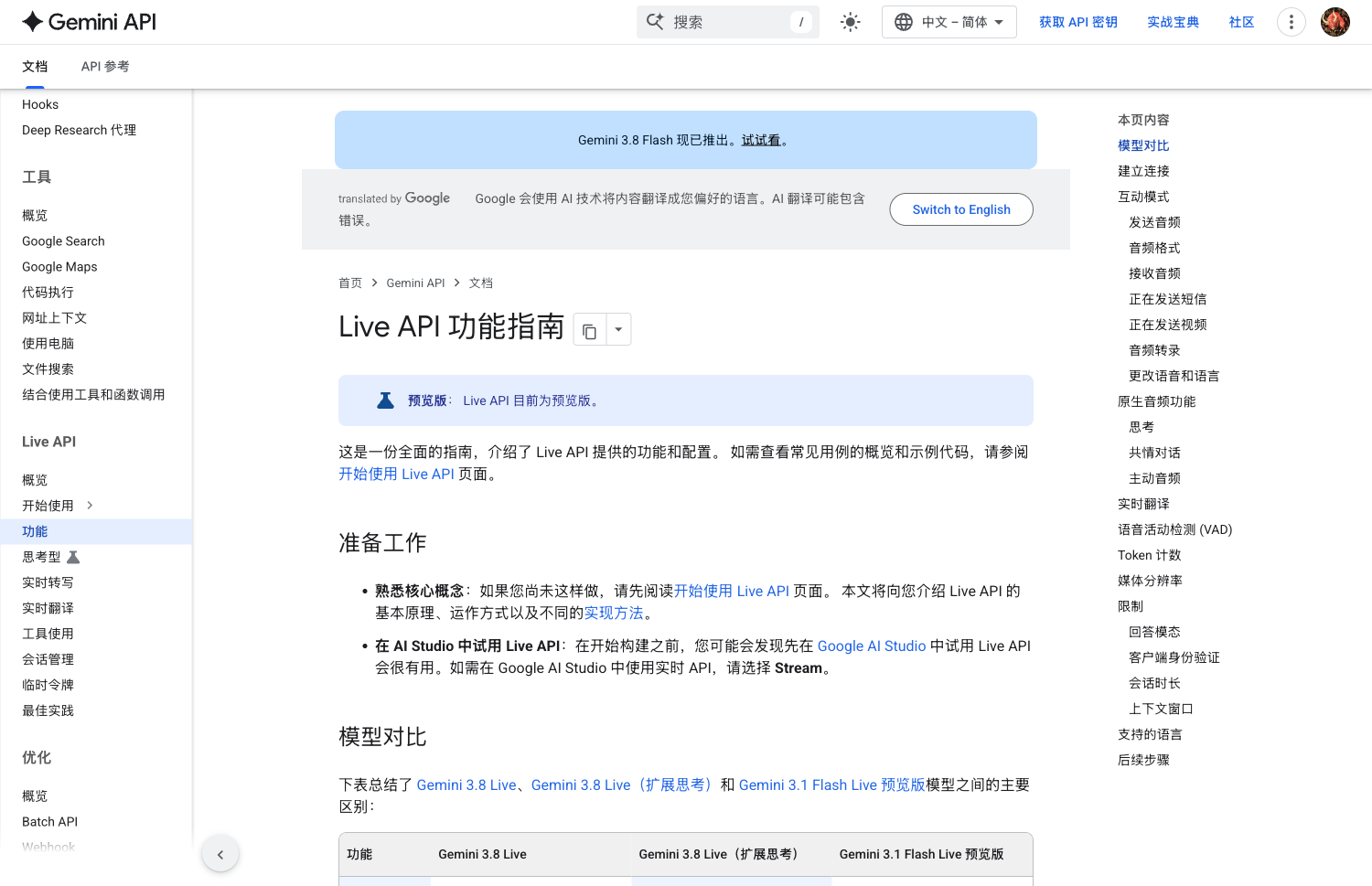This screenshot has height=886, width=1372.
Task: Click the Switch to English button
Action: click(x=961, y=209)
